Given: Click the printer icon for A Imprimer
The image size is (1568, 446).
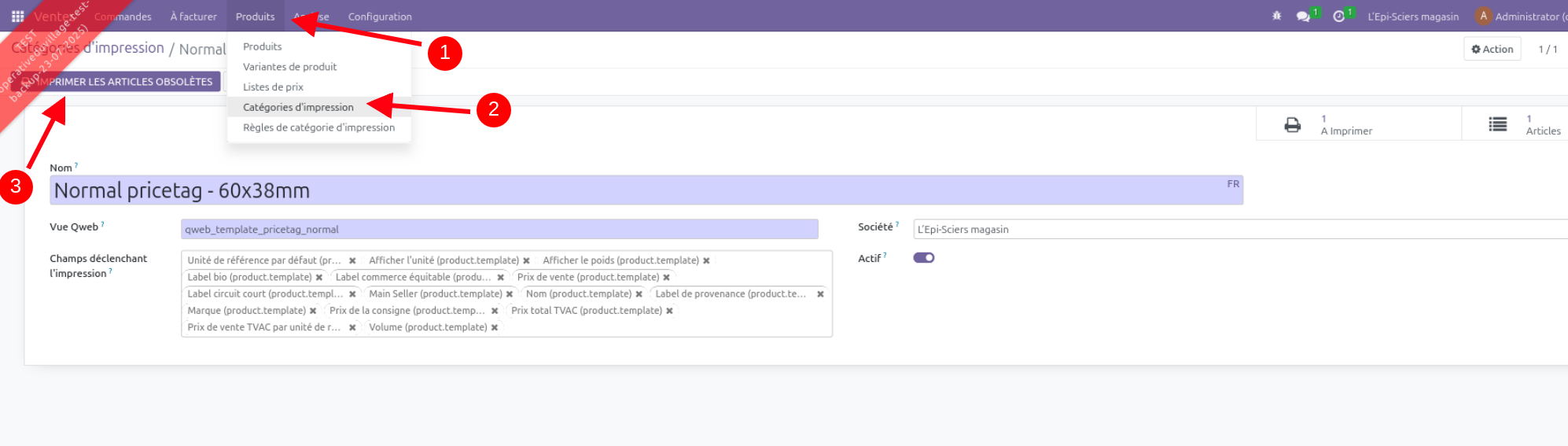Looking at the screenshot, I should [1292, 125].
